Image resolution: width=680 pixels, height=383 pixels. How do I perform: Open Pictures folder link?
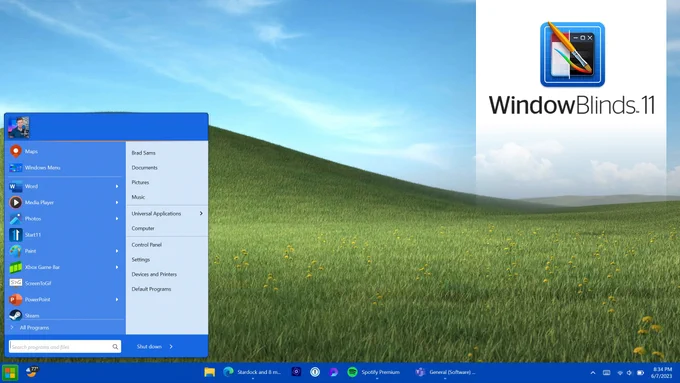click(x=140, y=182)
